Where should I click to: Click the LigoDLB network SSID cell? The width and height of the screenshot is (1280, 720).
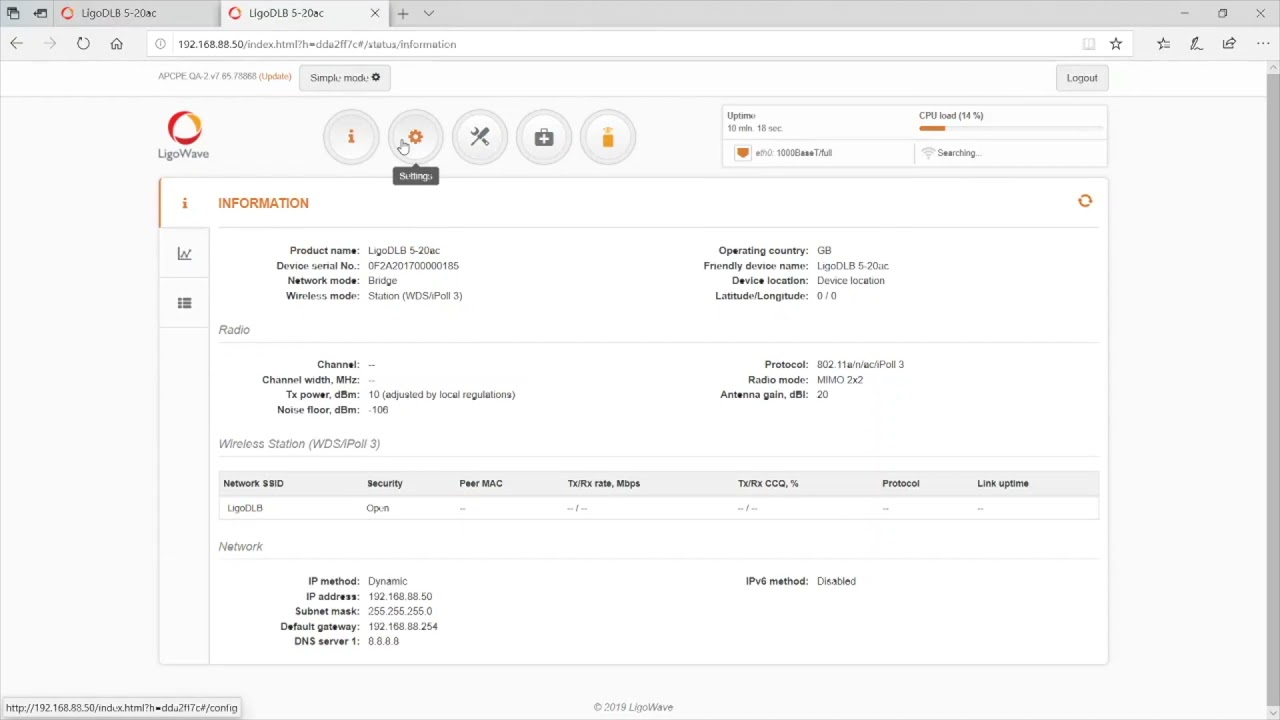point(245,508)
